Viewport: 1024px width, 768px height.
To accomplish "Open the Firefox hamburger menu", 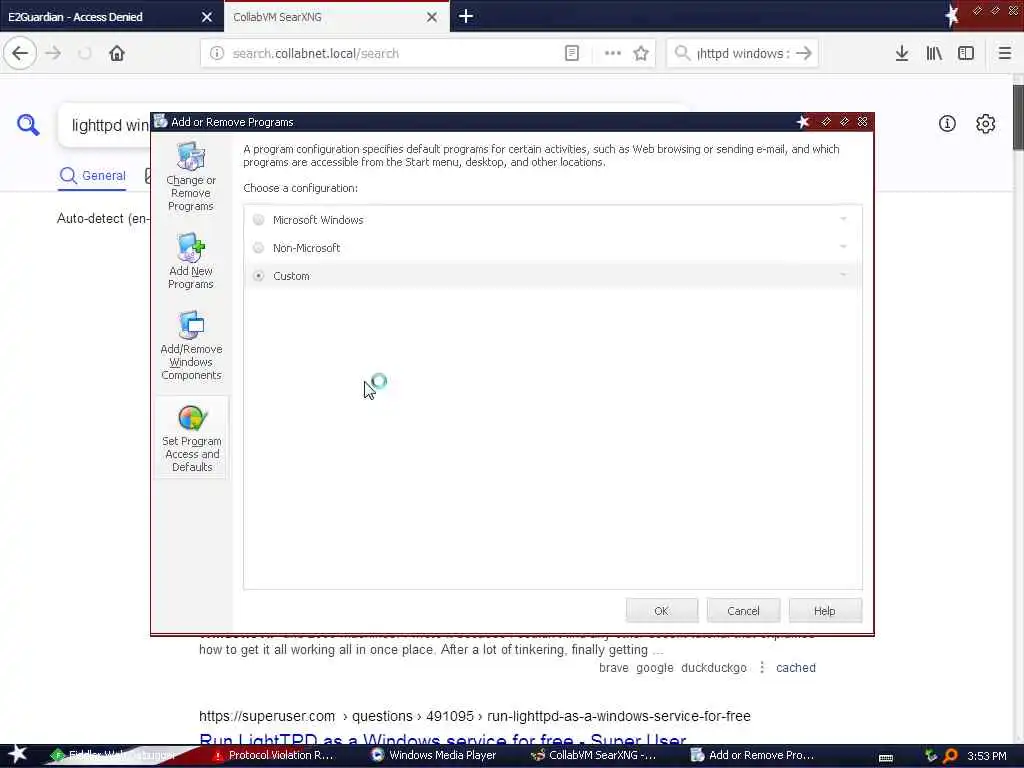I will pyautogui.click(x=1004, y=54).
